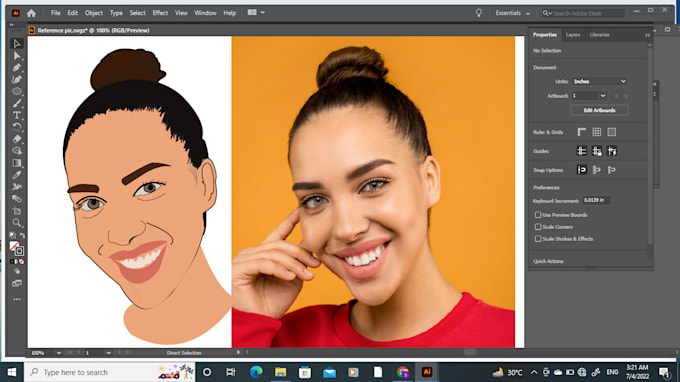Go to the Illustrator Home screen icon
This screenshot has width=680, height=382.
tap(31, 13)
